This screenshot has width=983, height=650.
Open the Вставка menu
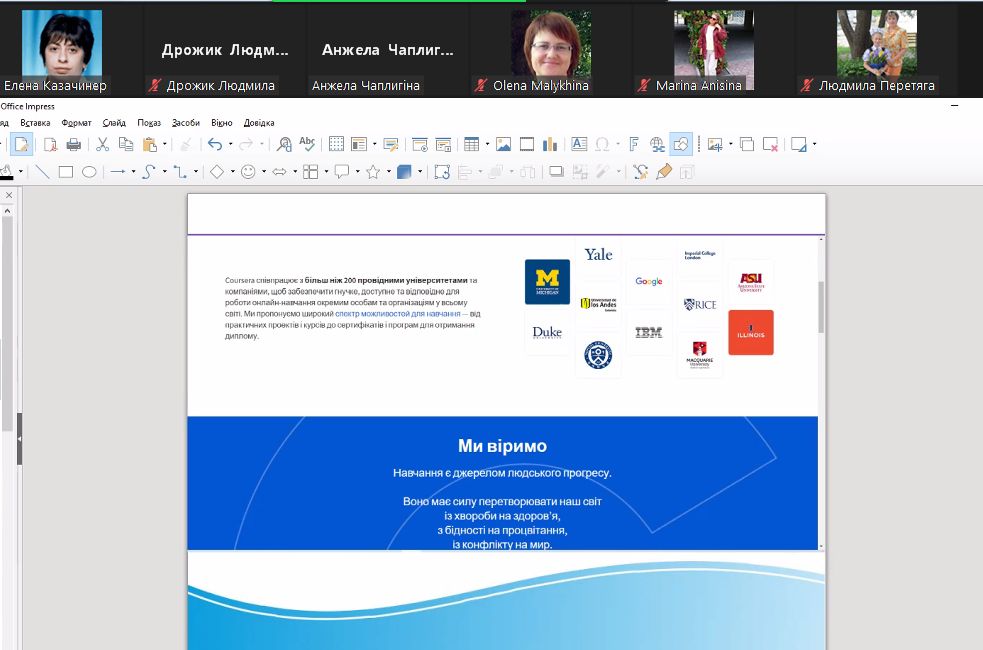point(35,123)
